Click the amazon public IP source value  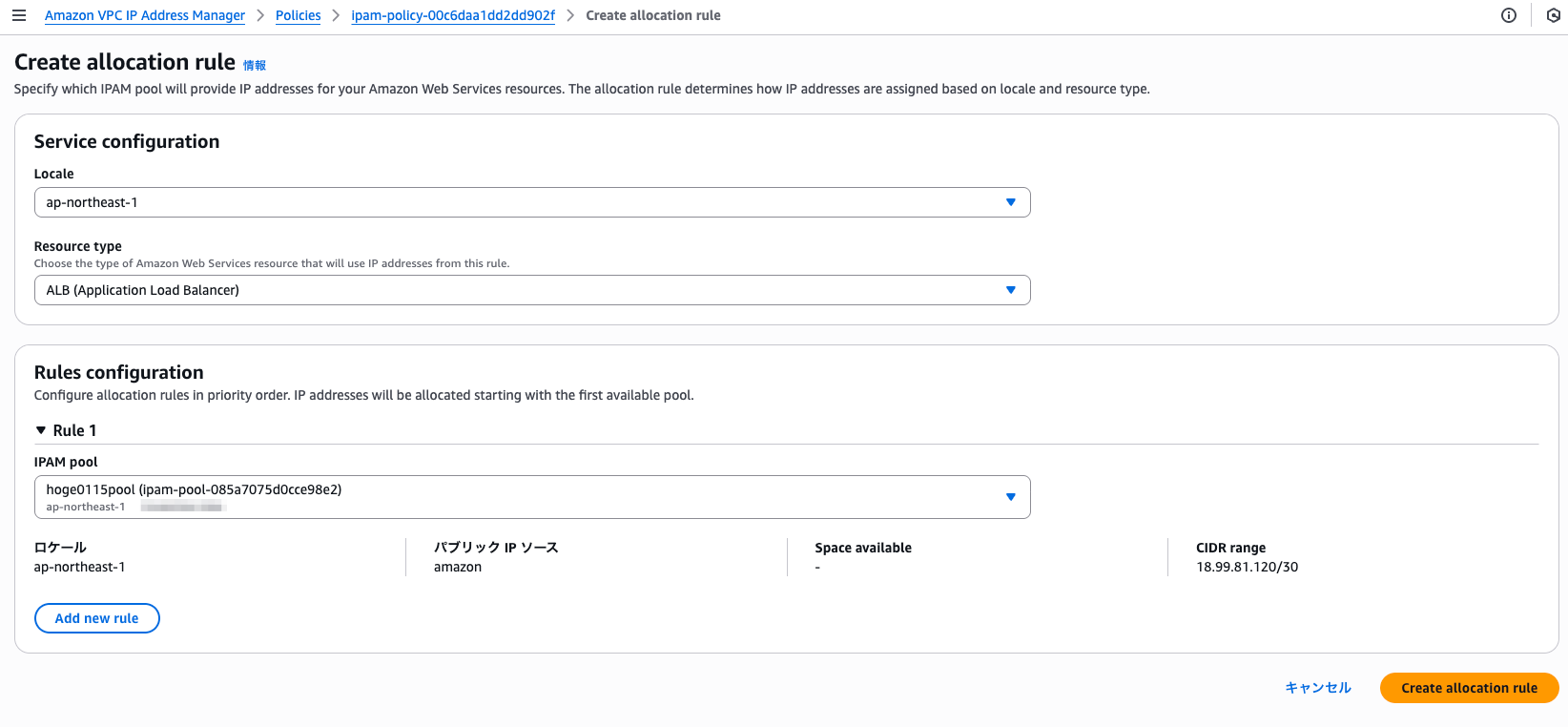click(458, 567)
